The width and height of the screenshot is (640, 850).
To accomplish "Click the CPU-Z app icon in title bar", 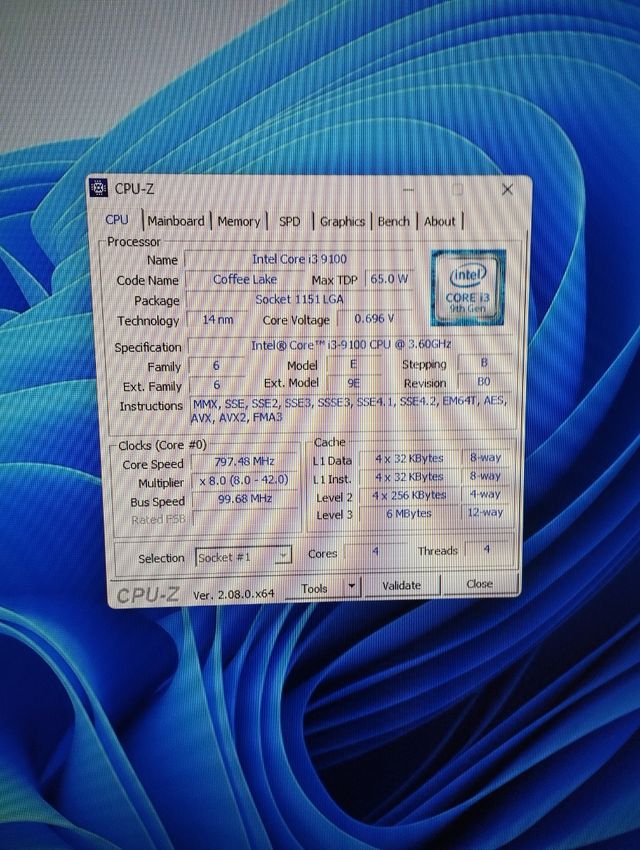I will point(99,187).
